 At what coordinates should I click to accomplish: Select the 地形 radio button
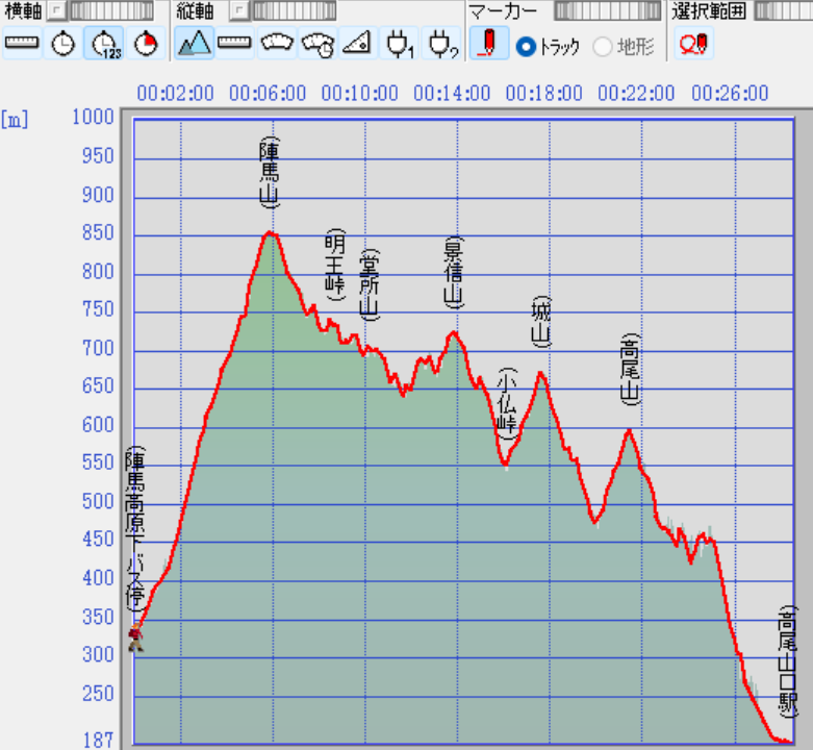[x=602, y=47]
